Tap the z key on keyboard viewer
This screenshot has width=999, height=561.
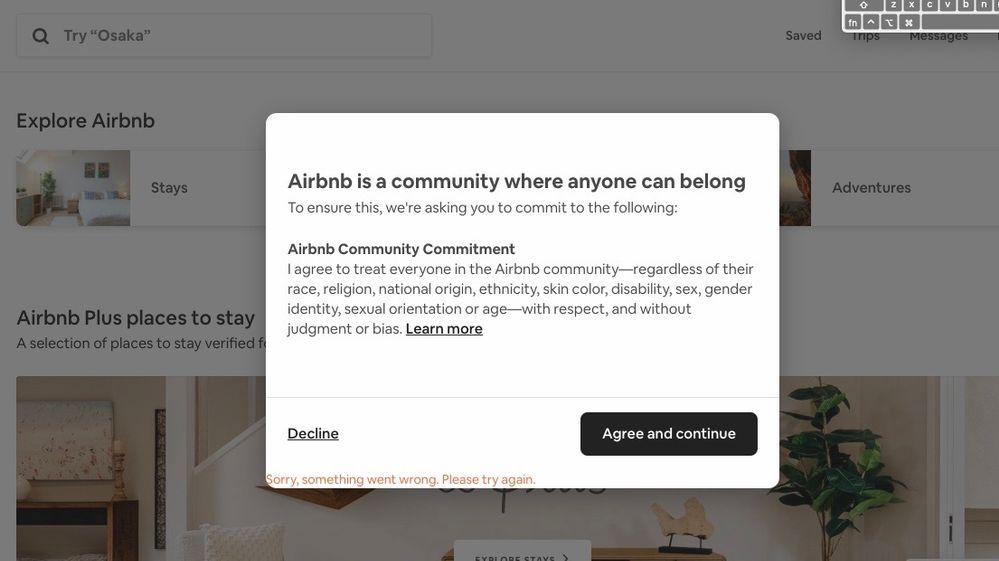(893, 5)
